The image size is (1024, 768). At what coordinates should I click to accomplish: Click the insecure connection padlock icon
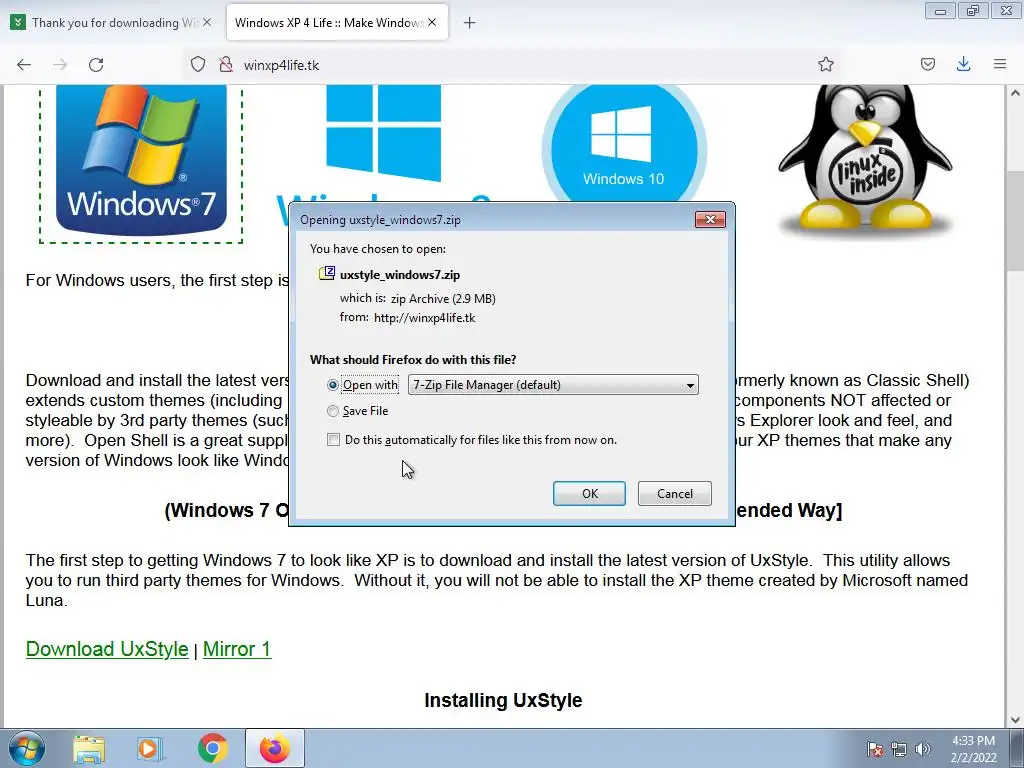coord(226,64)
